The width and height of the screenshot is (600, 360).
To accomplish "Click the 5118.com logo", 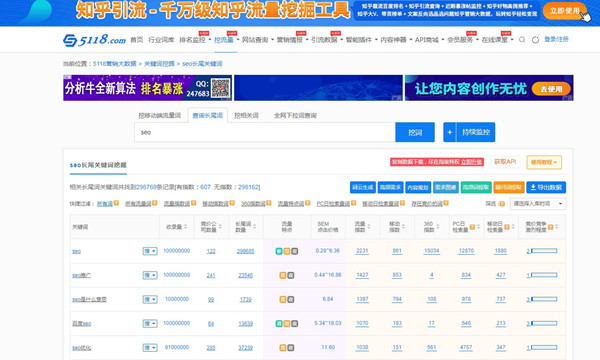I will (x=94, y=40).
